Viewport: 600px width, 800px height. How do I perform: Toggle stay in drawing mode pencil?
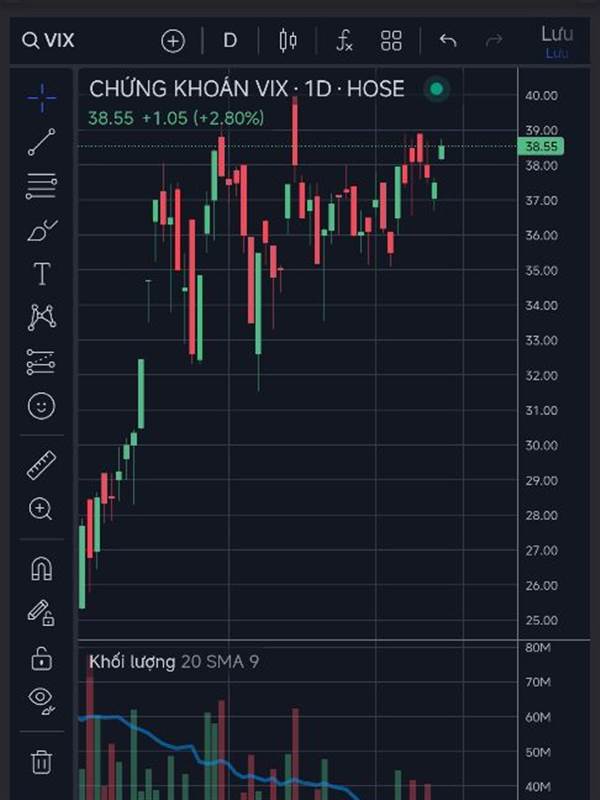tap(41, 613)
